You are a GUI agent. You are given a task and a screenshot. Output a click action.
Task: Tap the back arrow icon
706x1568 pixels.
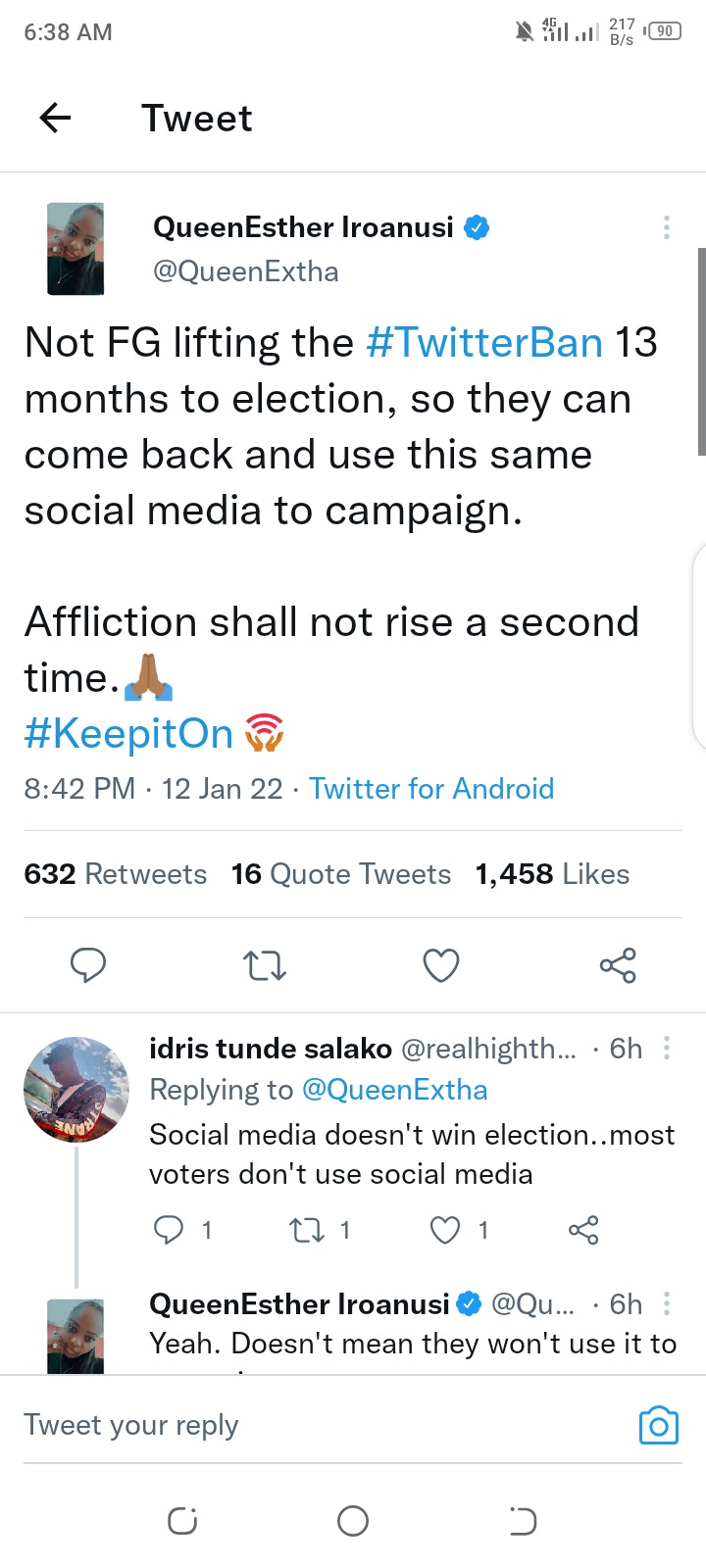(x=55, y=119)
